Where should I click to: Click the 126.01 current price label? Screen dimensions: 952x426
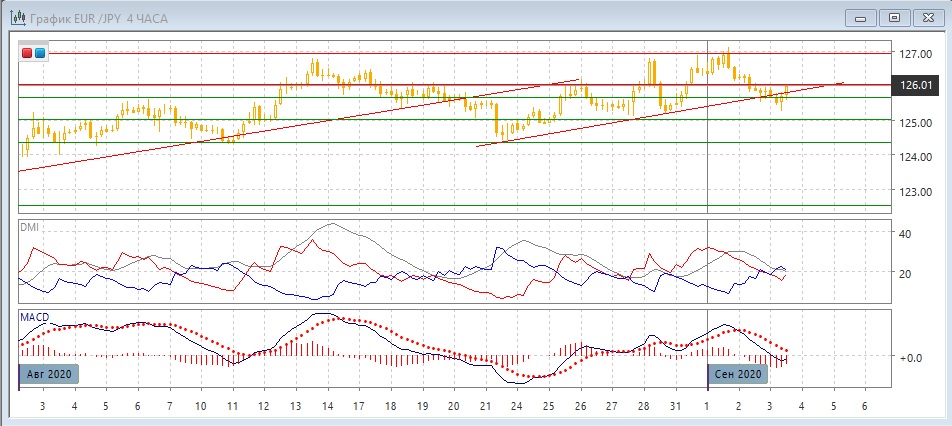point(916,86)
